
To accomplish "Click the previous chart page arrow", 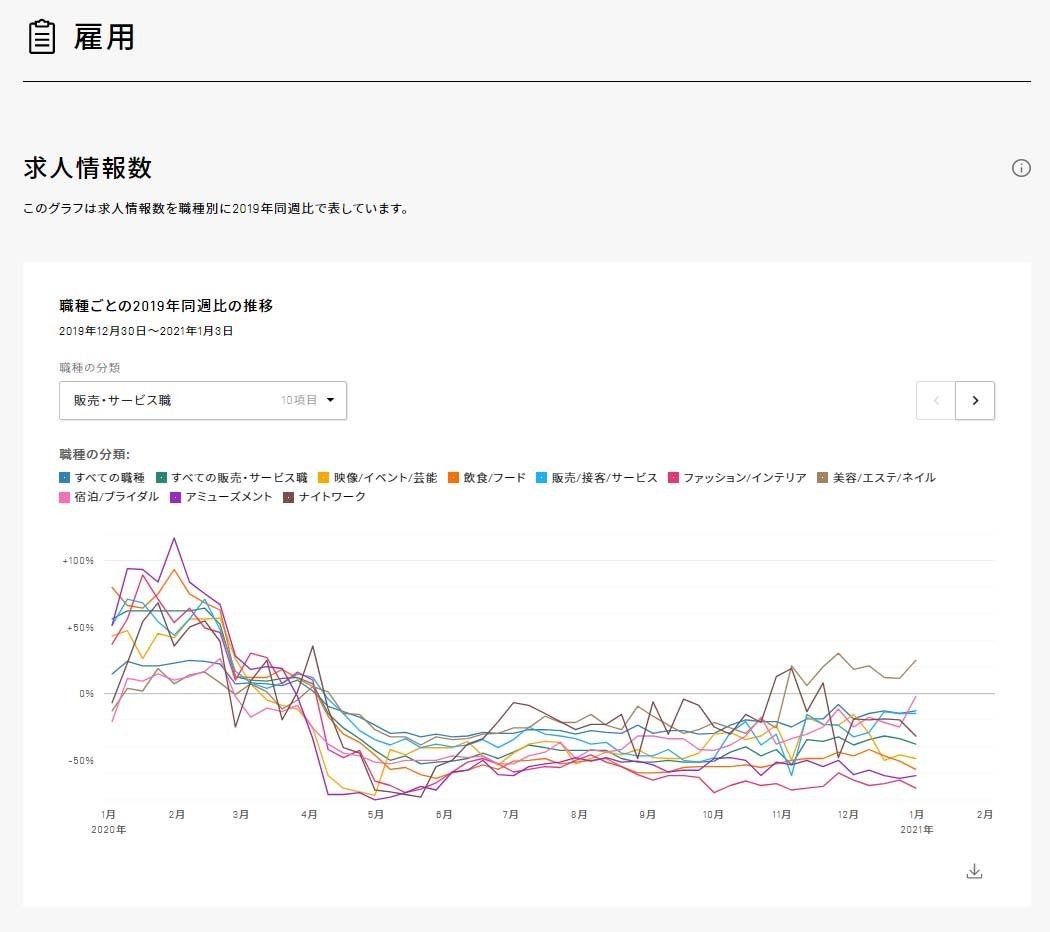I will 936,401.
